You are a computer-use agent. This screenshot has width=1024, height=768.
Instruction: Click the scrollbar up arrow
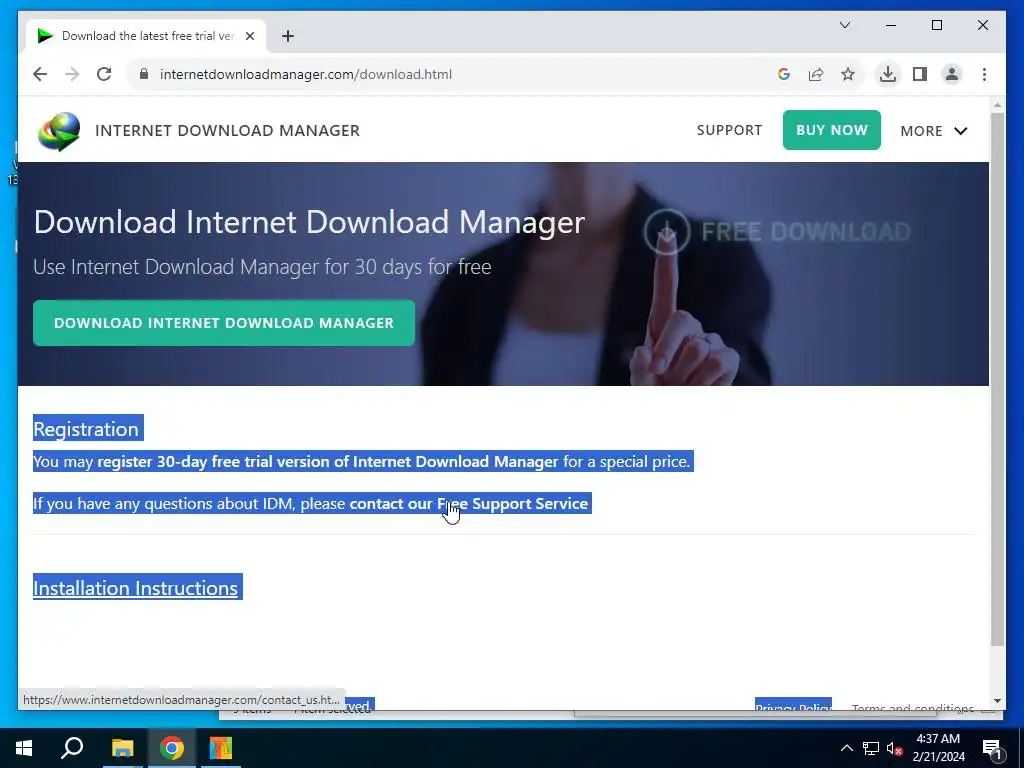[x=997, y=104]
